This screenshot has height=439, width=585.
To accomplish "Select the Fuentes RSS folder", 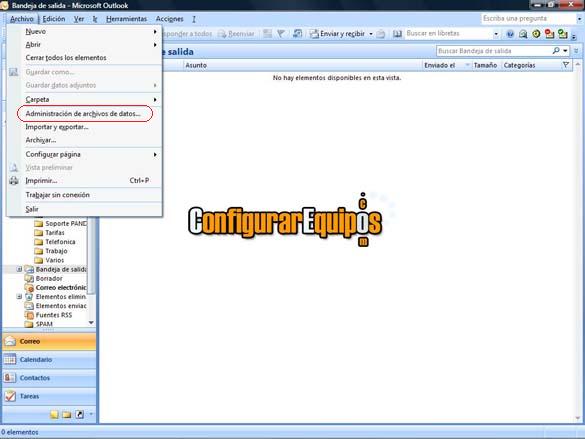I will pos(48,315).
